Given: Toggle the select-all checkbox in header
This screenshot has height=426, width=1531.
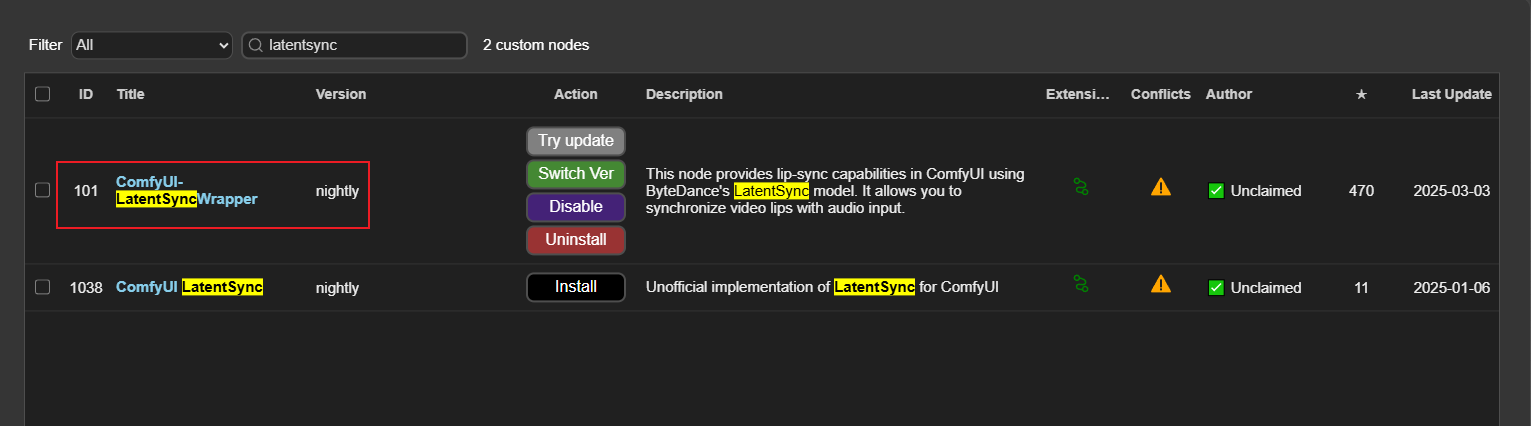Looking at the screenshot, I should (42, 94).
